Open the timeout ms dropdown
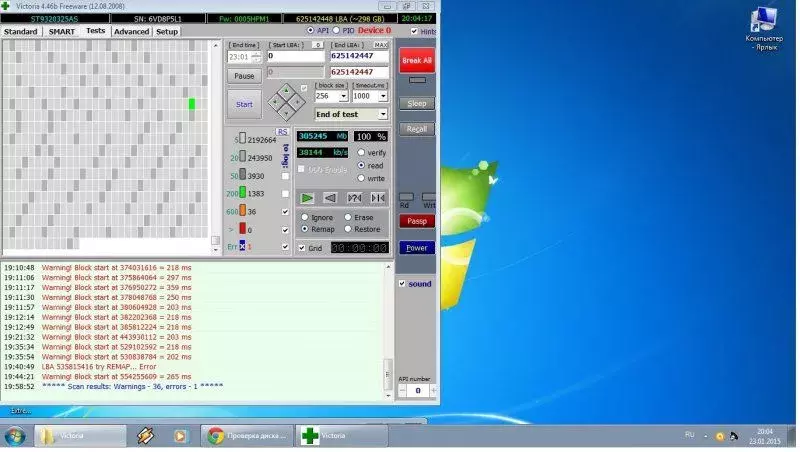800x452 pixels. click(383, 96)
